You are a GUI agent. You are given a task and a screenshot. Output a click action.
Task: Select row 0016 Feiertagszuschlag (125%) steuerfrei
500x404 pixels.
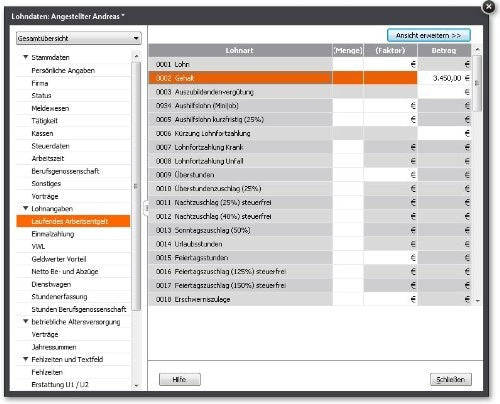[x=310, y=272]
